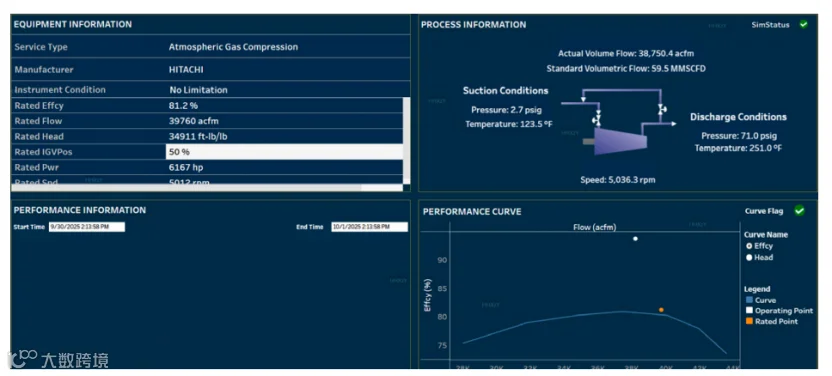Select the Rated Effcy row
832x376 pixels.
point(207,106)
